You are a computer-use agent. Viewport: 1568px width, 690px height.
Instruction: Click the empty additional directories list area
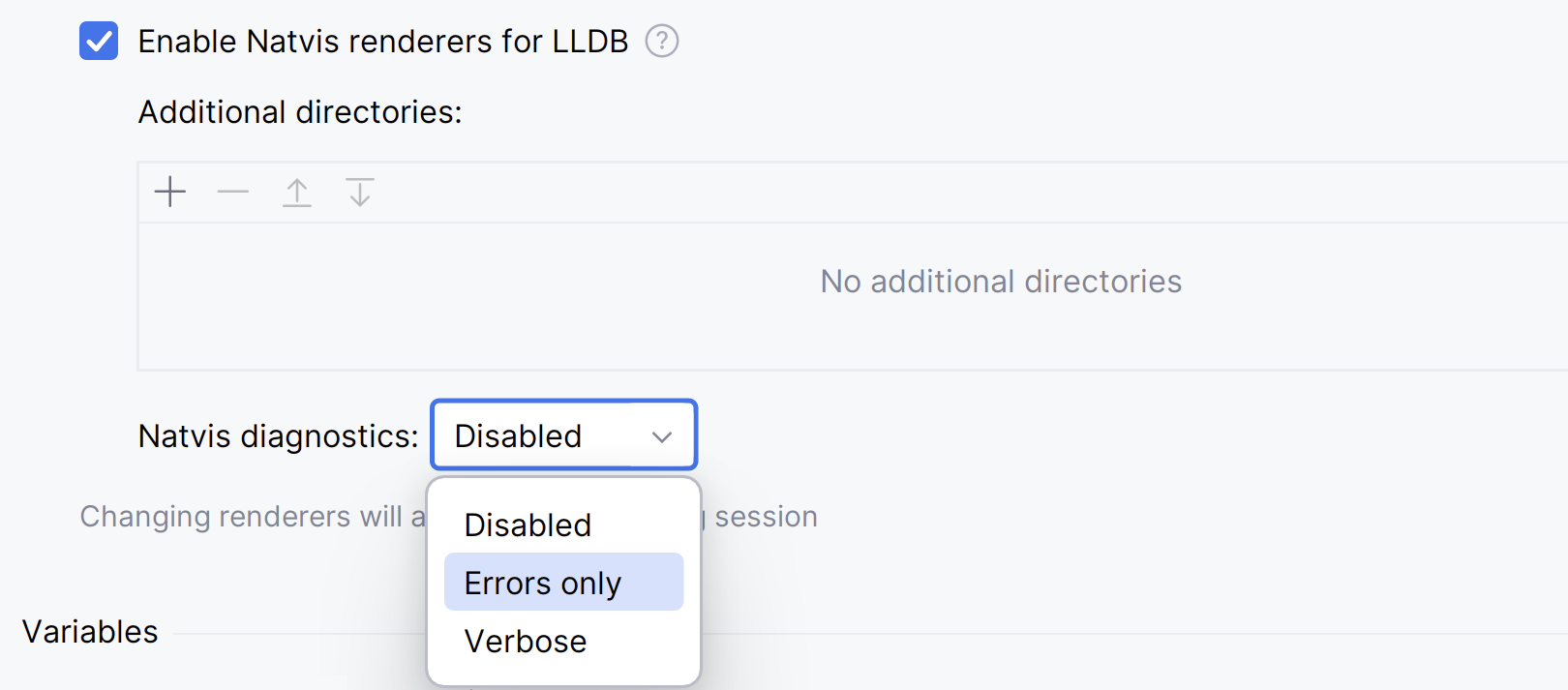484,319
